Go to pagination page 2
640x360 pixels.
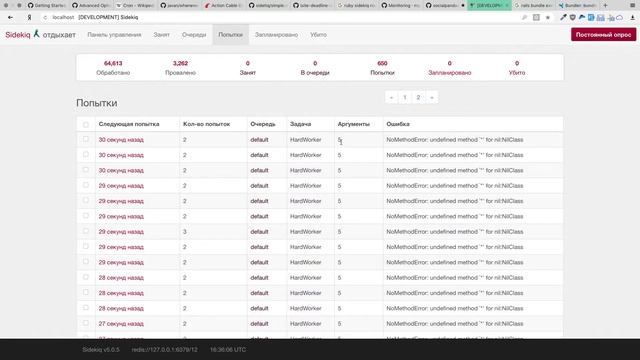(x=418, y=98)
